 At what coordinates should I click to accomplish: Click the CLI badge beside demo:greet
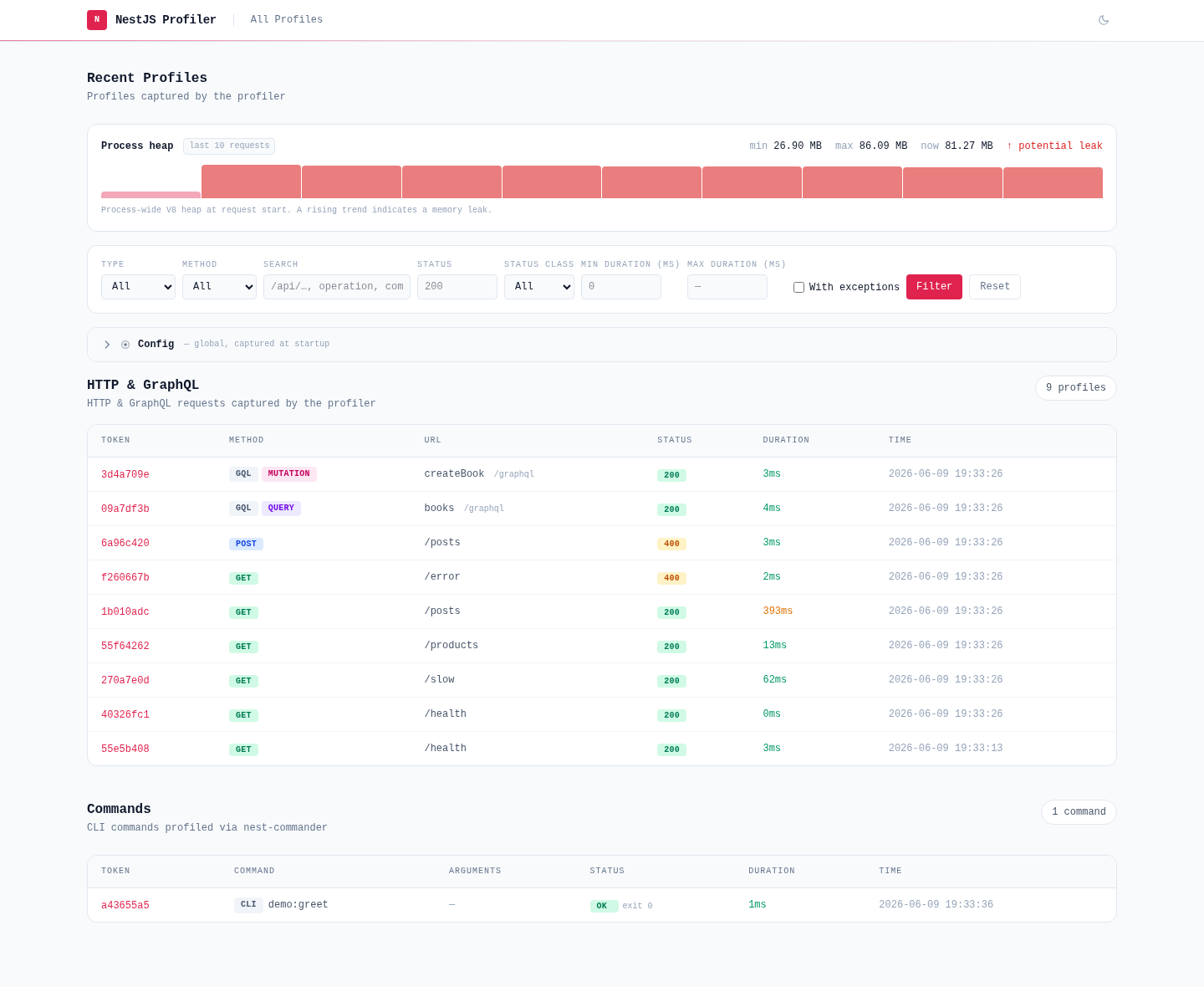coord(248,905)
